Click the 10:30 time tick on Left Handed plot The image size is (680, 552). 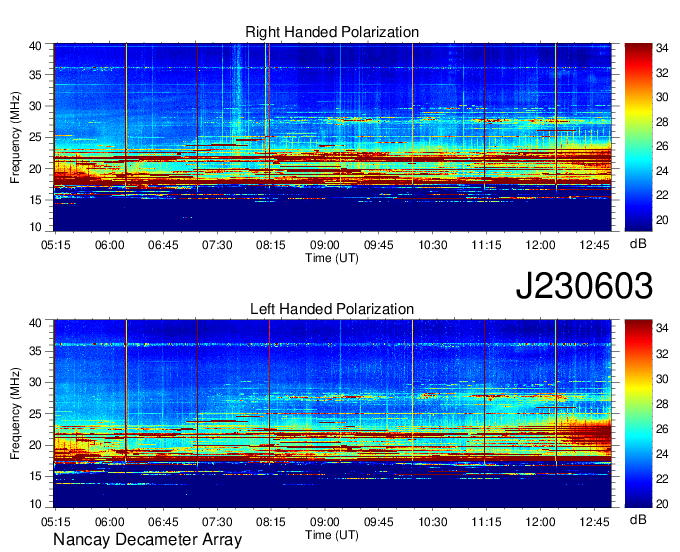pyautogui.click(x=432, y=522)
